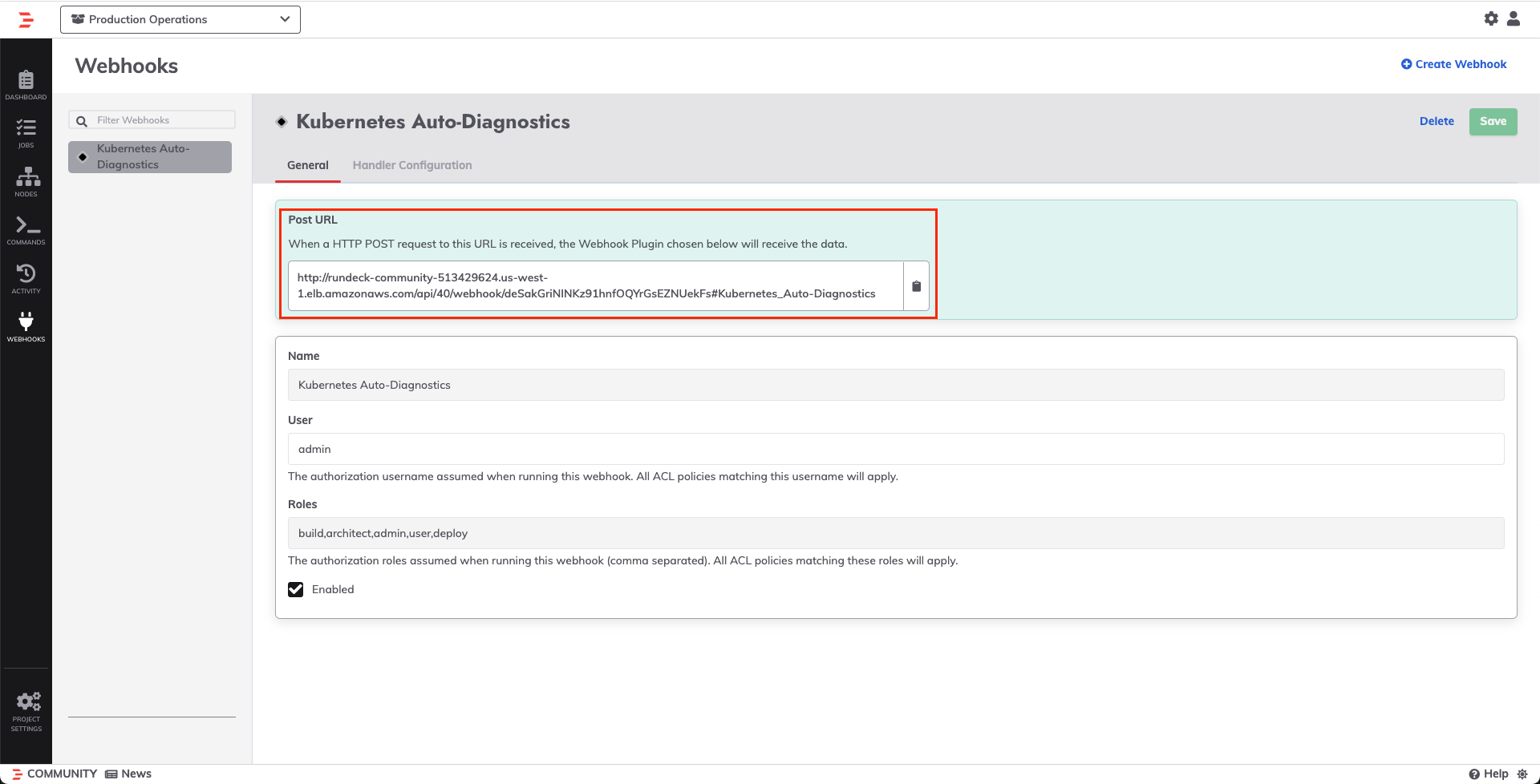Click the Post URL text box
Viewport: 1540px width, 784px height.
click(x=596, y=286)
